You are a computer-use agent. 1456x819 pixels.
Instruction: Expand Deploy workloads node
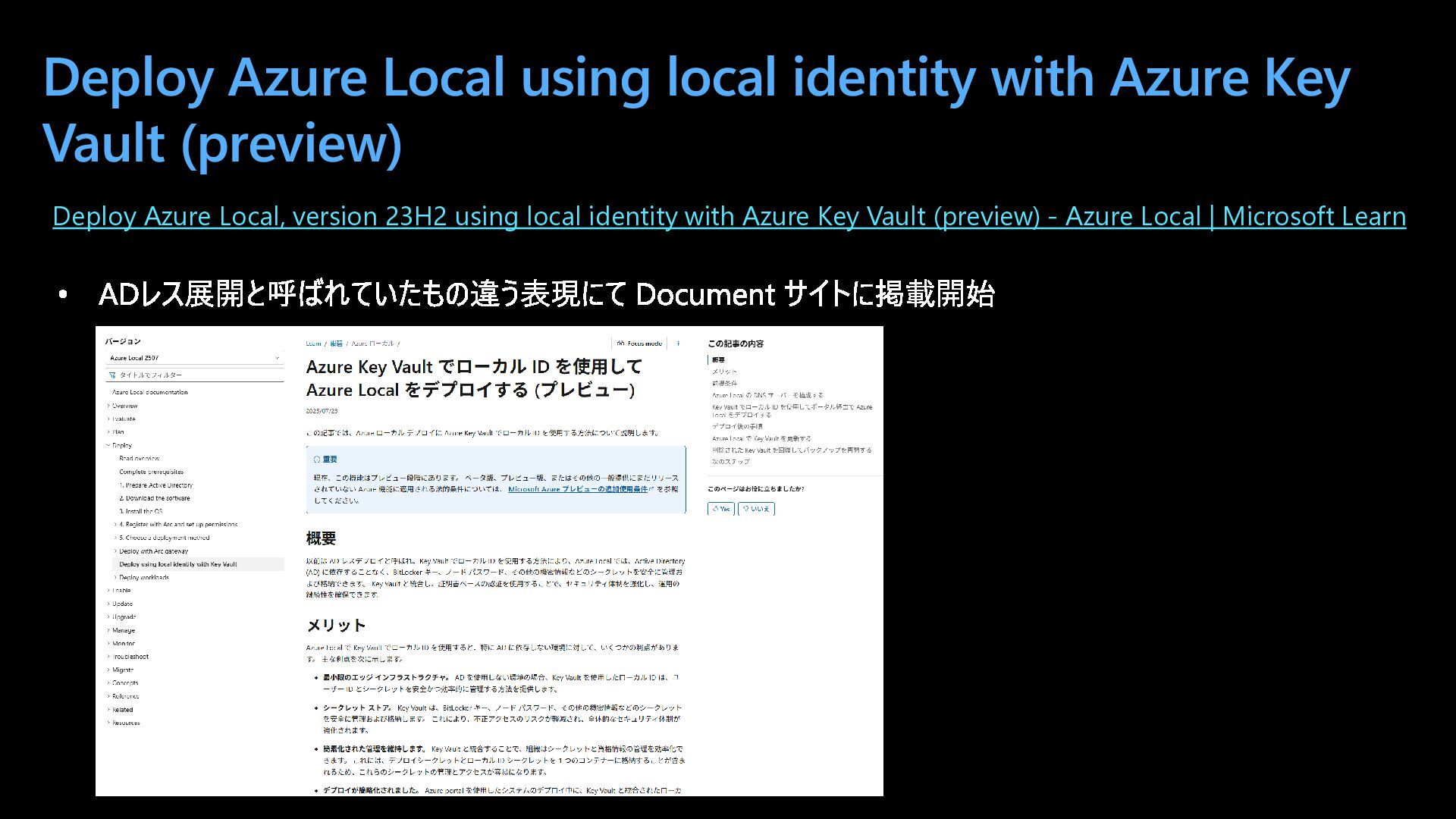(x=141, y=577)
